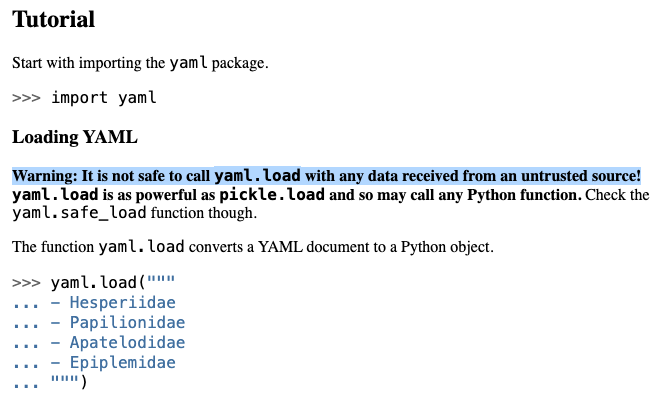This screenshot has height=413, width=669.
Task: Click the Loading YAML heading
Action: click(x=74, y=137)
